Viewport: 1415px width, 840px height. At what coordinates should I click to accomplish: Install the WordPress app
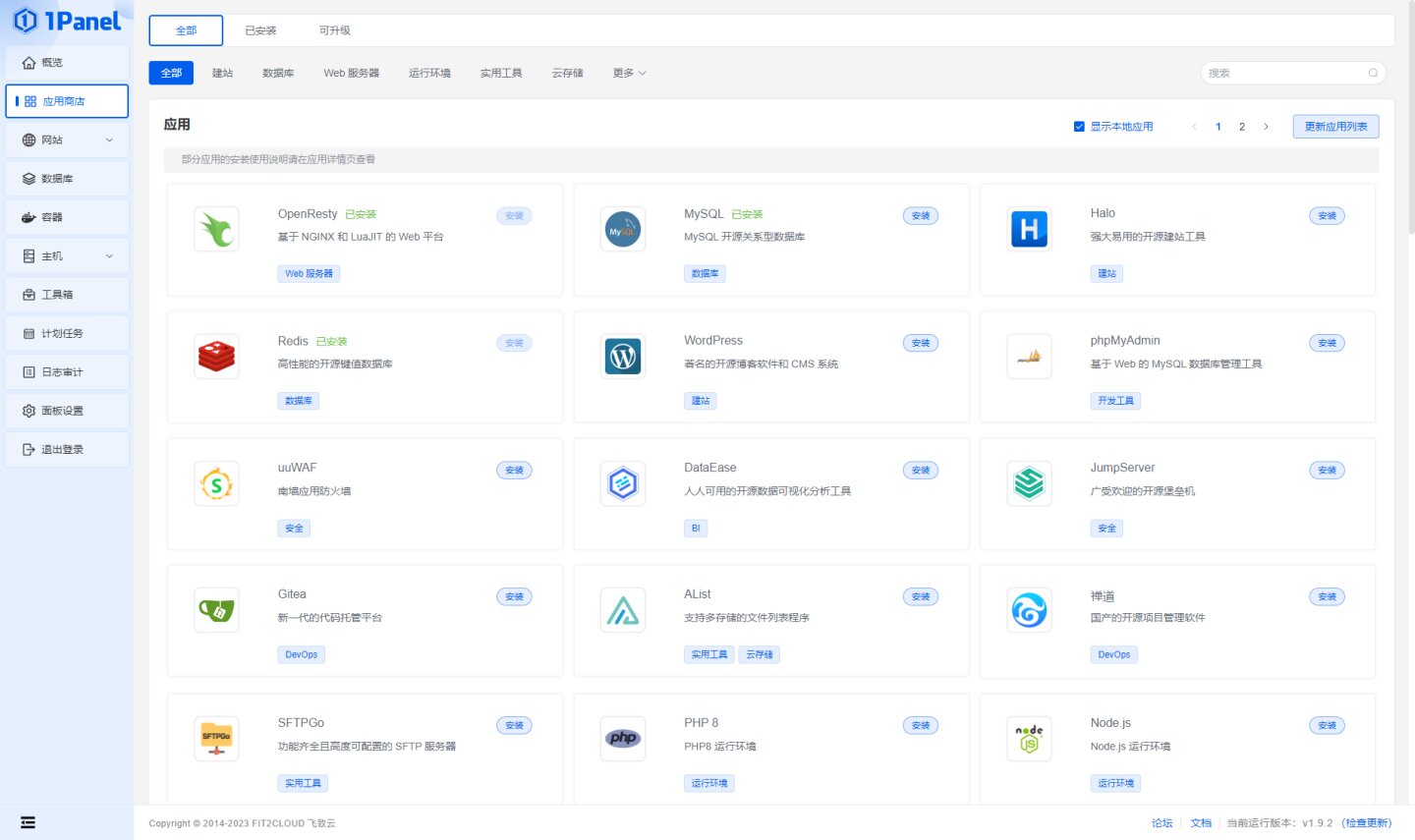pos(921,343)
